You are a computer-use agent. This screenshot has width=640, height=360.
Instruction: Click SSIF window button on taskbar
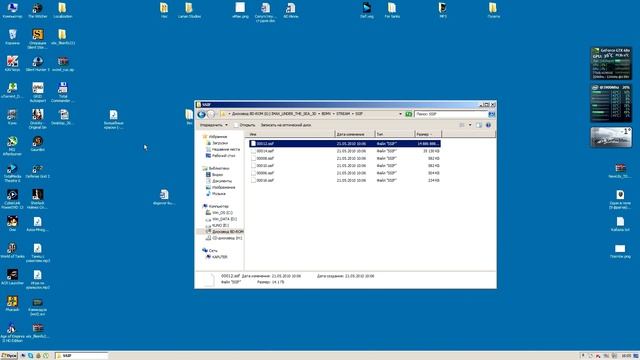coord(82,356)
